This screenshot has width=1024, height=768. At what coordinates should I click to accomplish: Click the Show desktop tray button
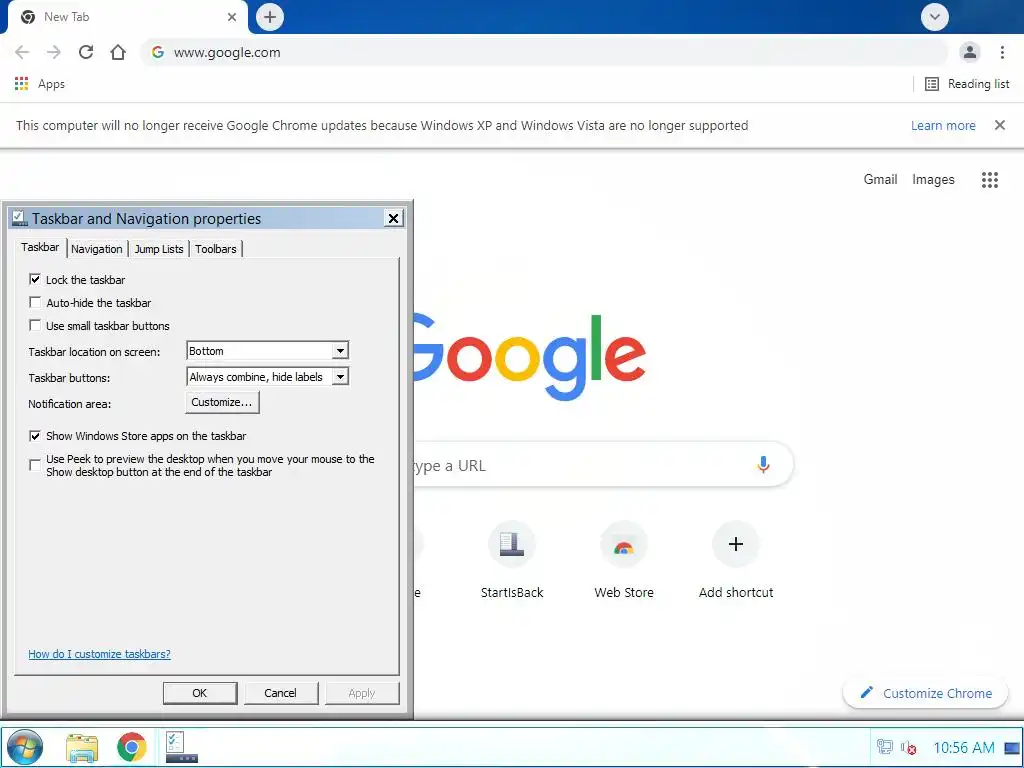click(1012, 747)
